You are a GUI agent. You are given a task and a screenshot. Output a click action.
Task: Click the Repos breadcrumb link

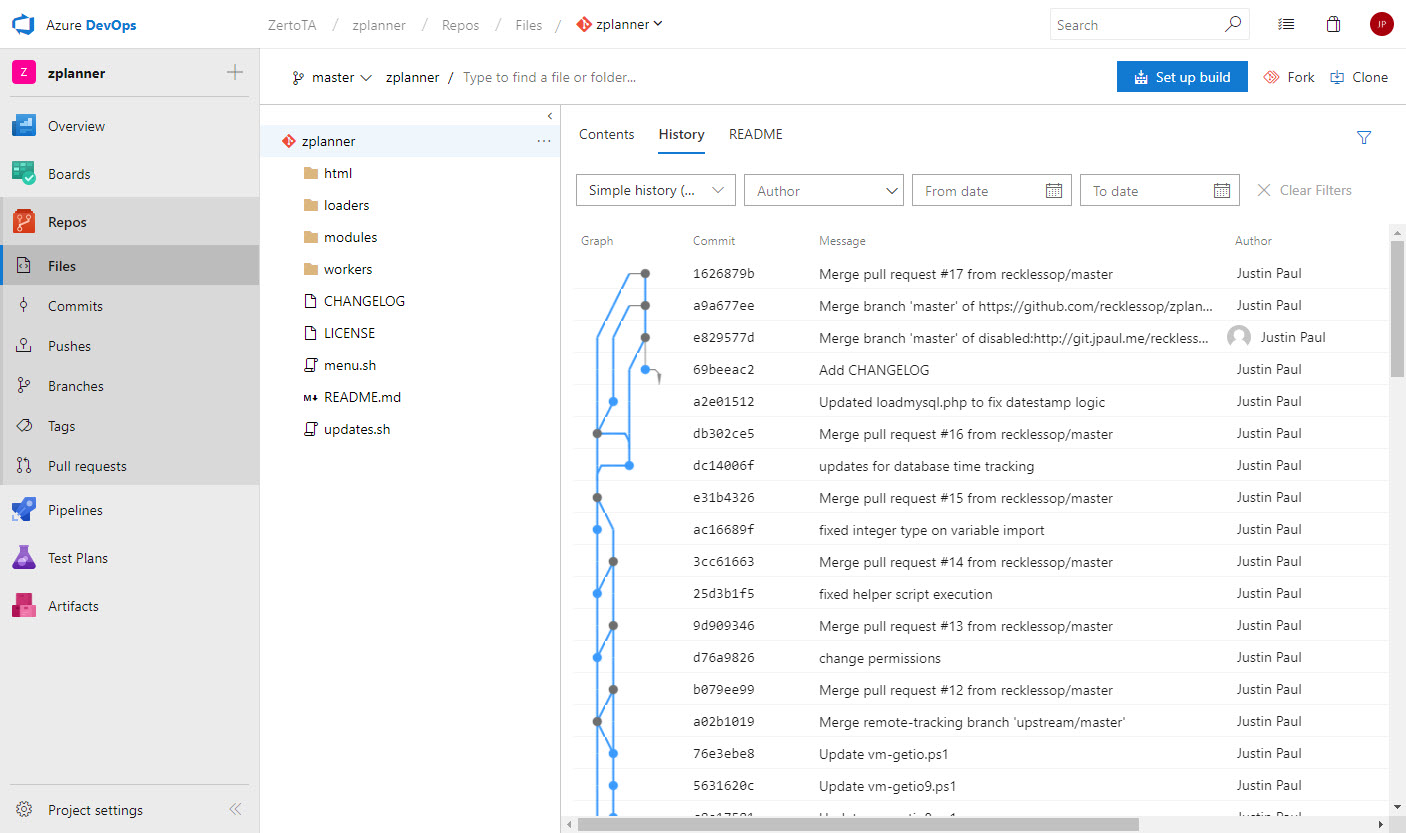(x=460, y=25)
